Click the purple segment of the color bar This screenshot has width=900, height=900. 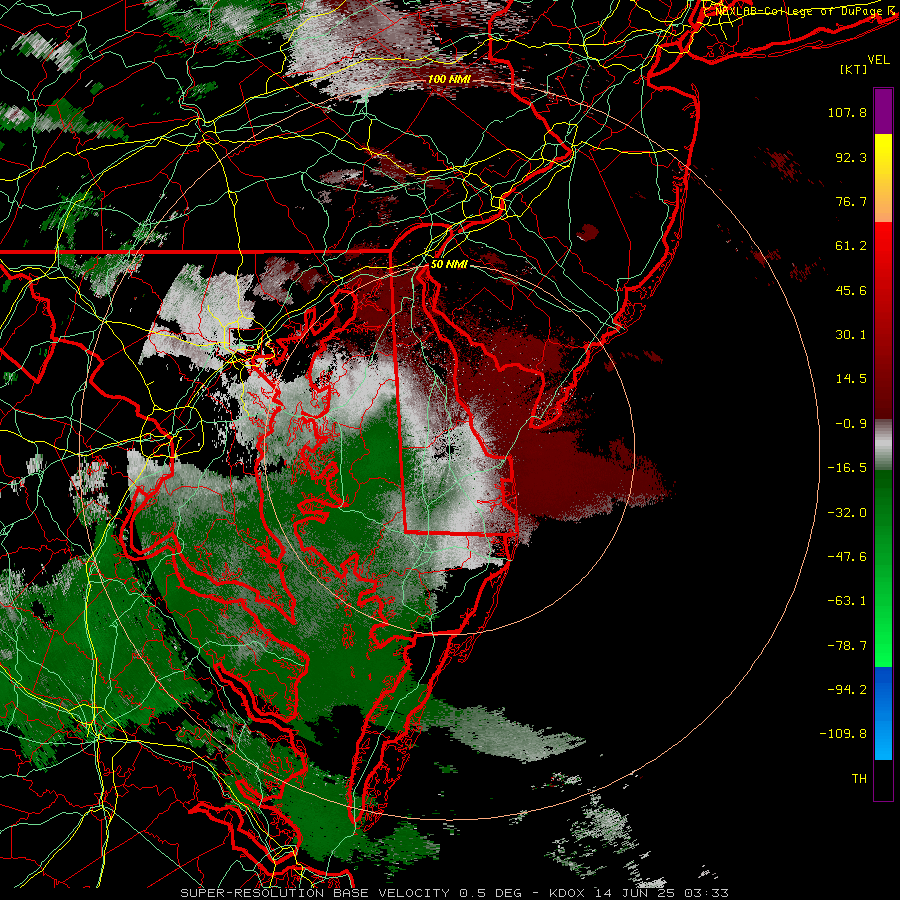click(883, 111)
